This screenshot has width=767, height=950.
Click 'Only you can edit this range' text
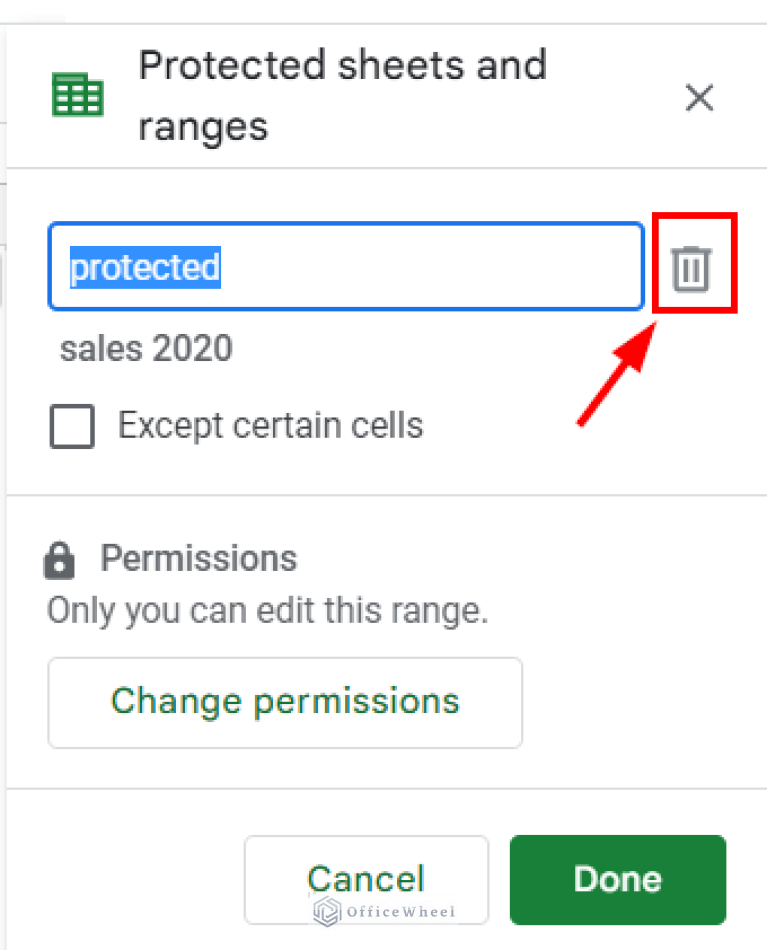267,610
